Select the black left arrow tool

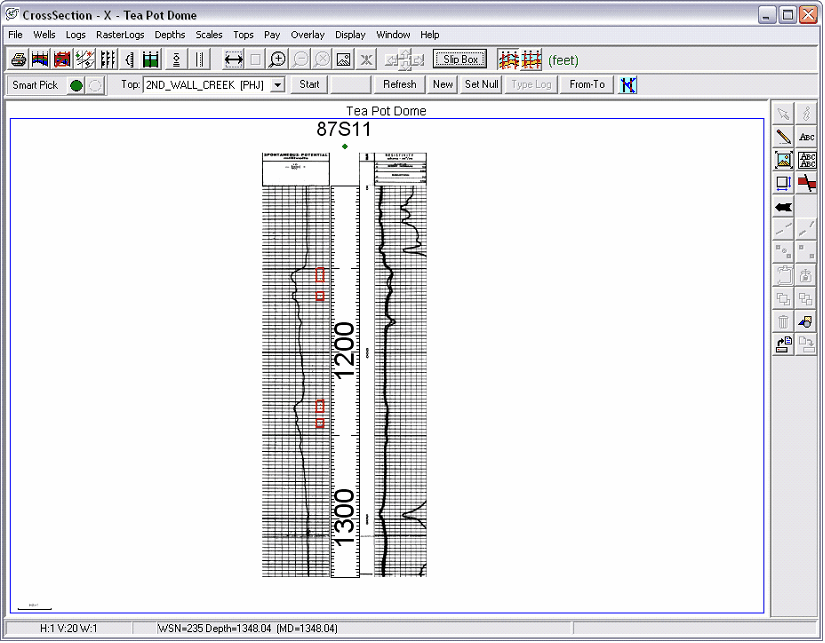(784, 206)
